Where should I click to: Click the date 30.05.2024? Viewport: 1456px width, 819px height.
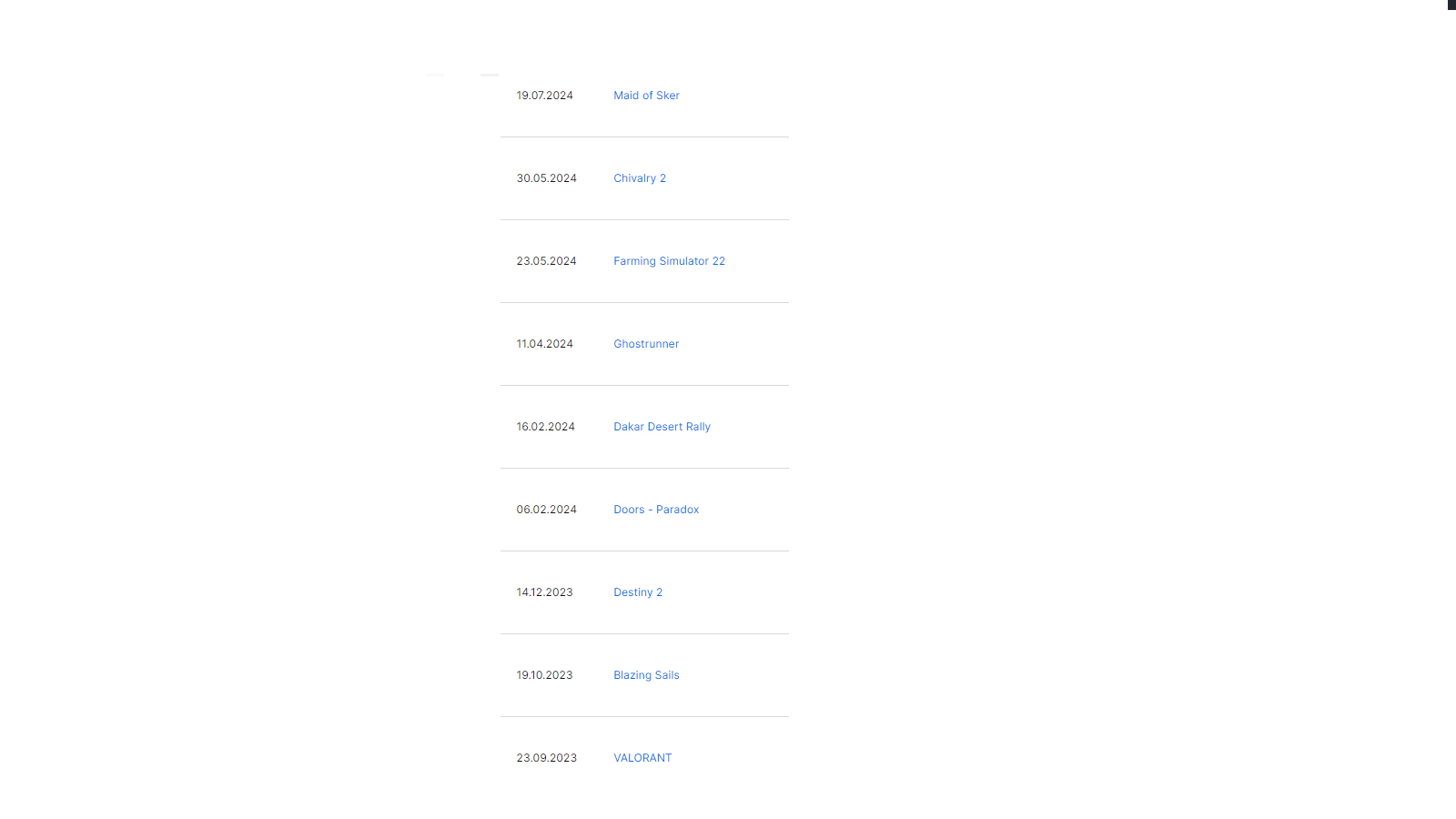coord(547,178)
